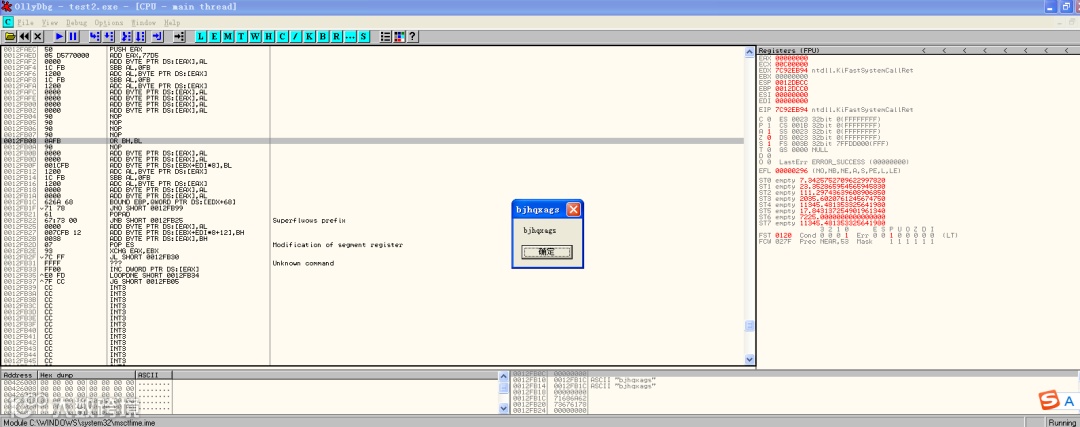Click the Help question mark icon
Viewport: 1080px width, 427px height.
[413, 37]
